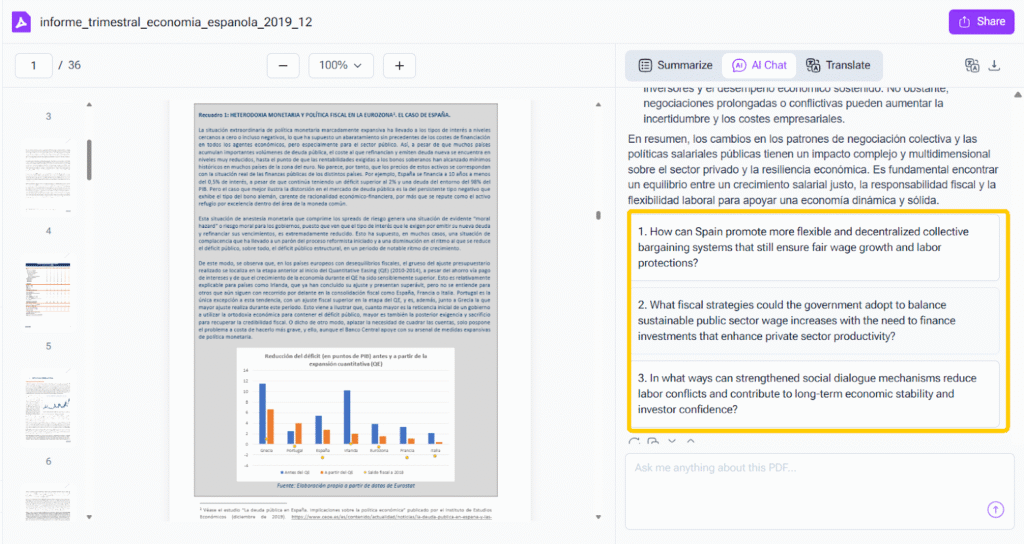Switch to the Summarize tab
Screen dimensions: 1024x544
[x=676, y=65]
